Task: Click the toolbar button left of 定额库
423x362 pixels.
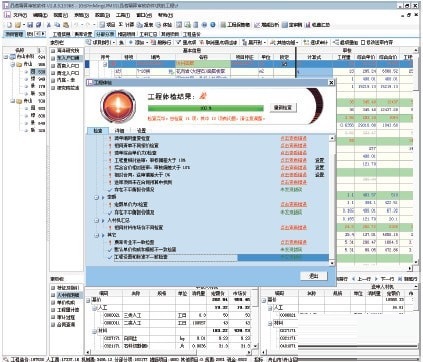Action: (266, 25)
